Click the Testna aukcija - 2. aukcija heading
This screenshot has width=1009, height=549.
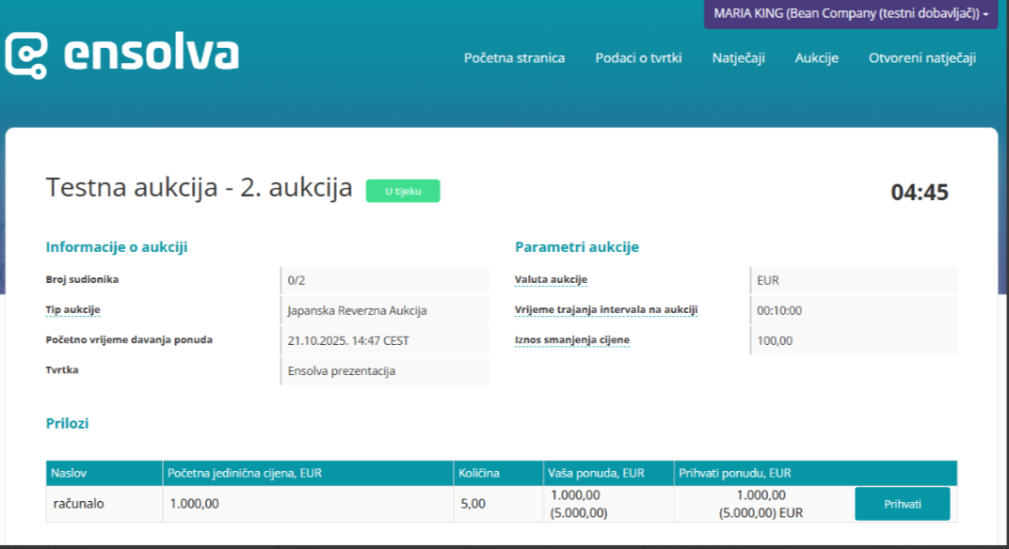[199, 188]
